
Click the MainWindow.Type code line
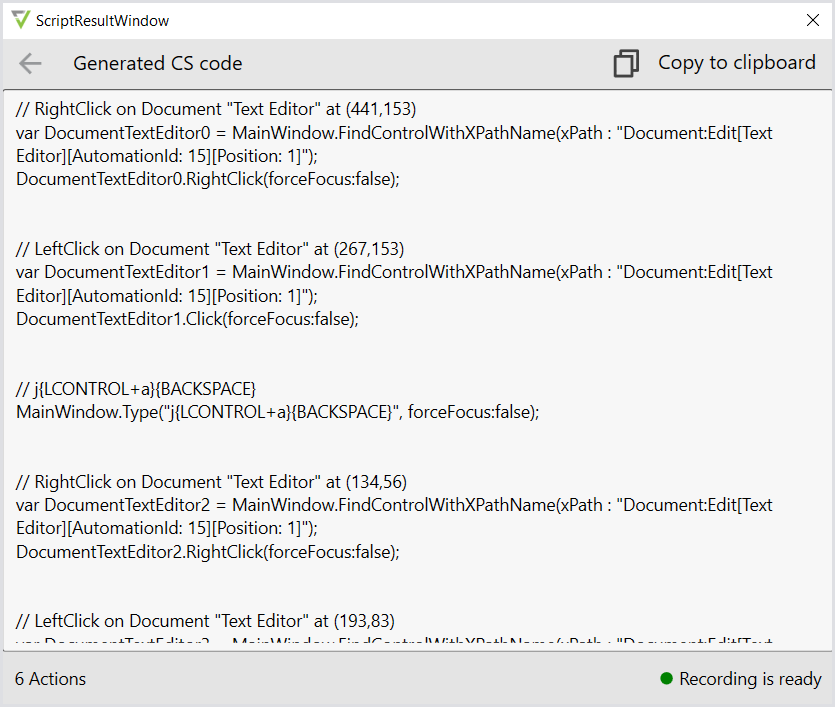point(277,412)
